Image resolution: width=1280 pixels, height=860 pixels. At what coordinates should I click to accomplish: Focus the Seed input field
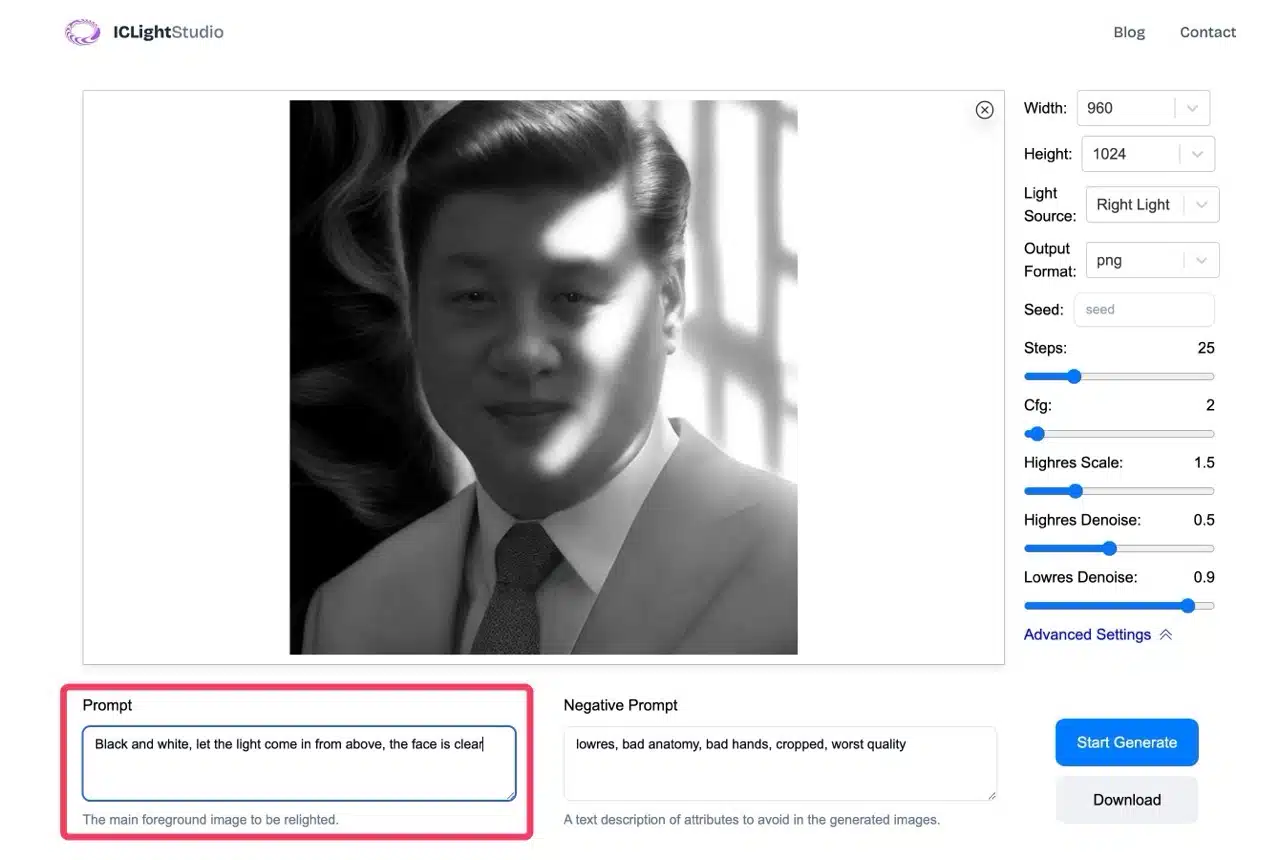tap(1143, 310)
